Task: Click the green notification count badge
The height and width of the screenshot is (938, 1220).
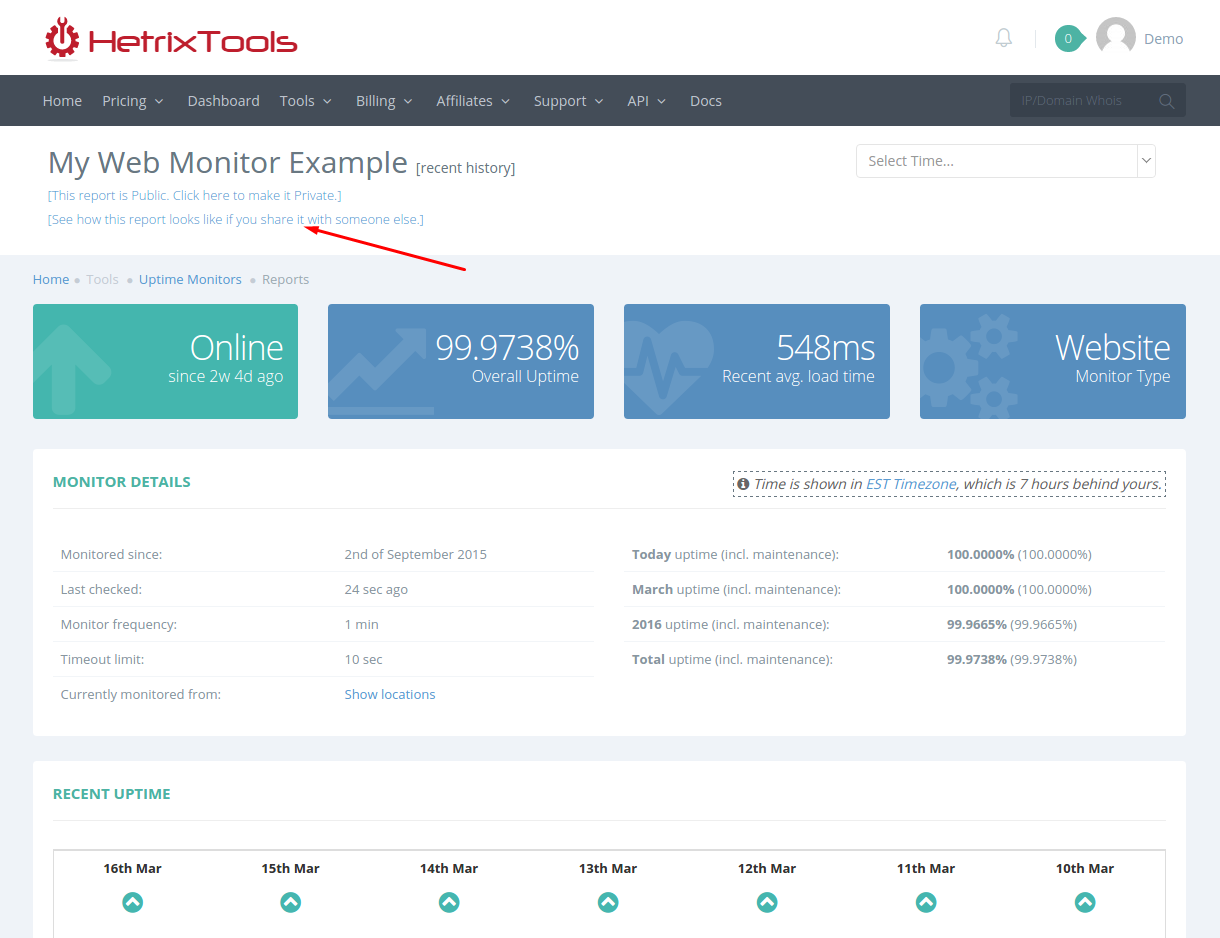Action: pyautogui.click(x=1069, y=39)
